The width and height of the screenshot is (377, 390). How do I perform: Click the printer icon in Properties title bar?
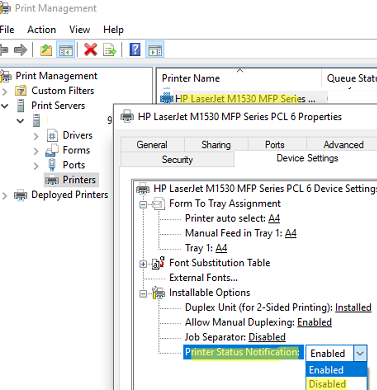(x=127, y=117)
